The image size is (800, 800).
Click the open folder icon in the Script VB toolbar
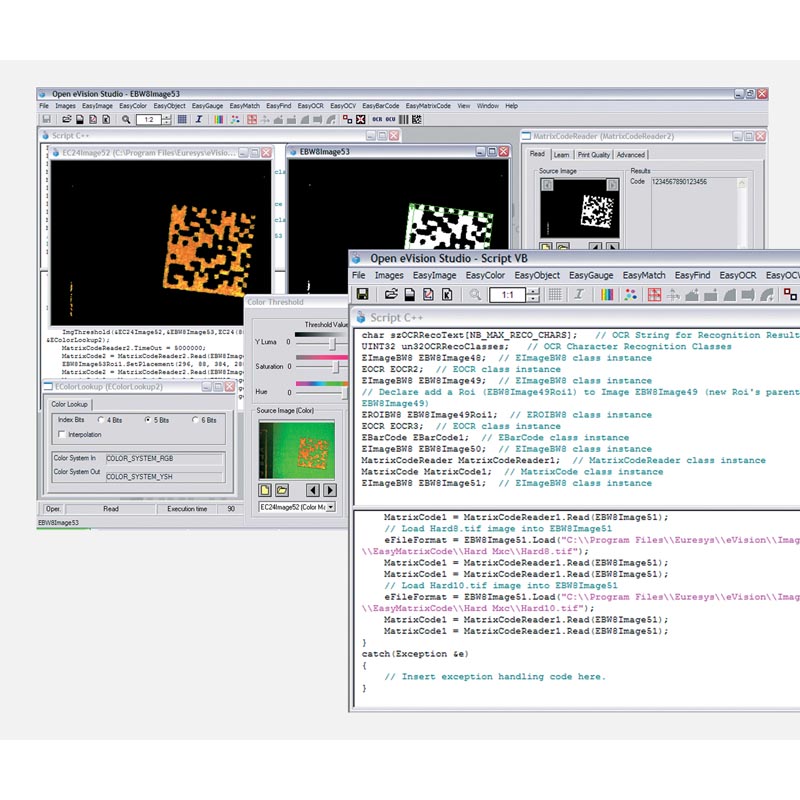(391, 294)
